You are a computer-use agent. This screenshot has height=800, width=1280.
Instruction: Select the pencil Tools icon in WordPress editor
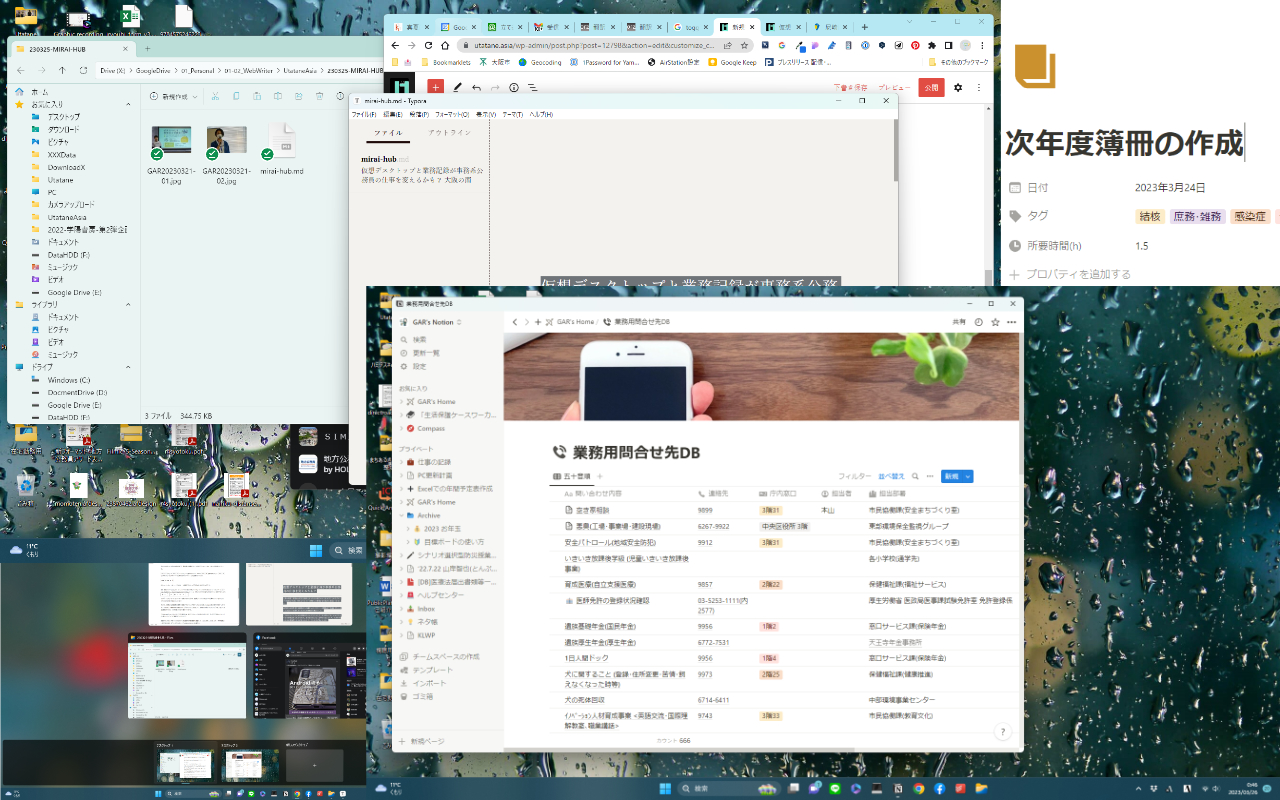pyautogui.click(x=458, y=87)
